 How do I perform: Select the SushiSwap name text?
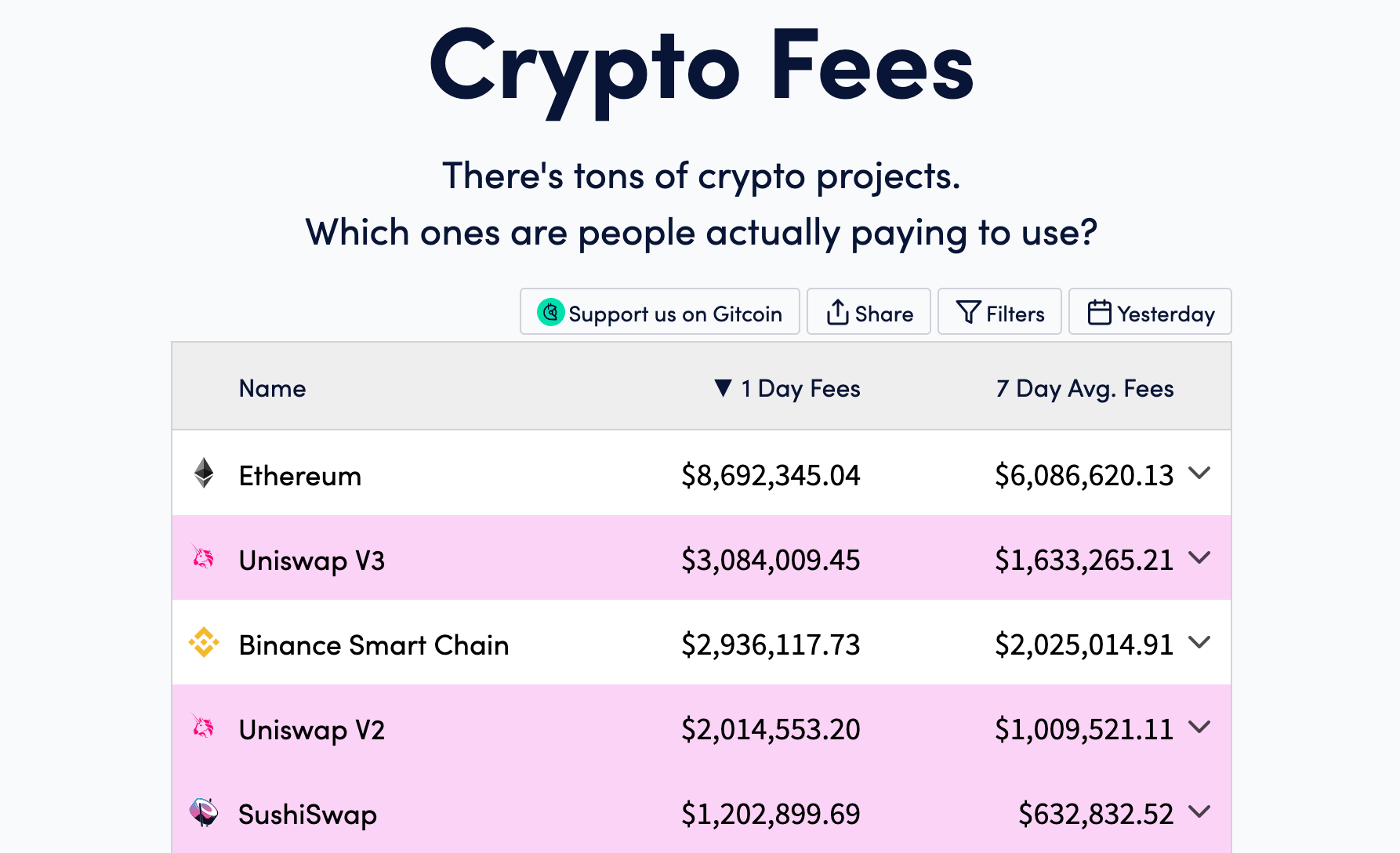pos(307,815)
